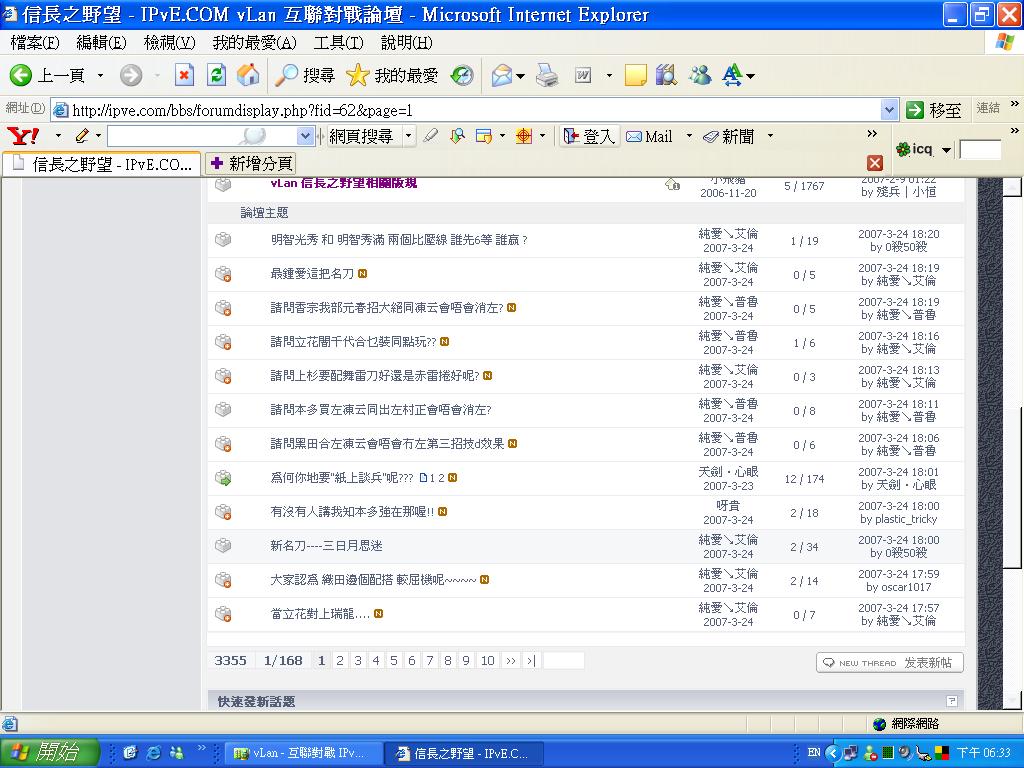Viewport: 1024px width, 768px height.
Task: Click the Y! icon on the Yahoo toolbar
Action: (x=22, y=135)
